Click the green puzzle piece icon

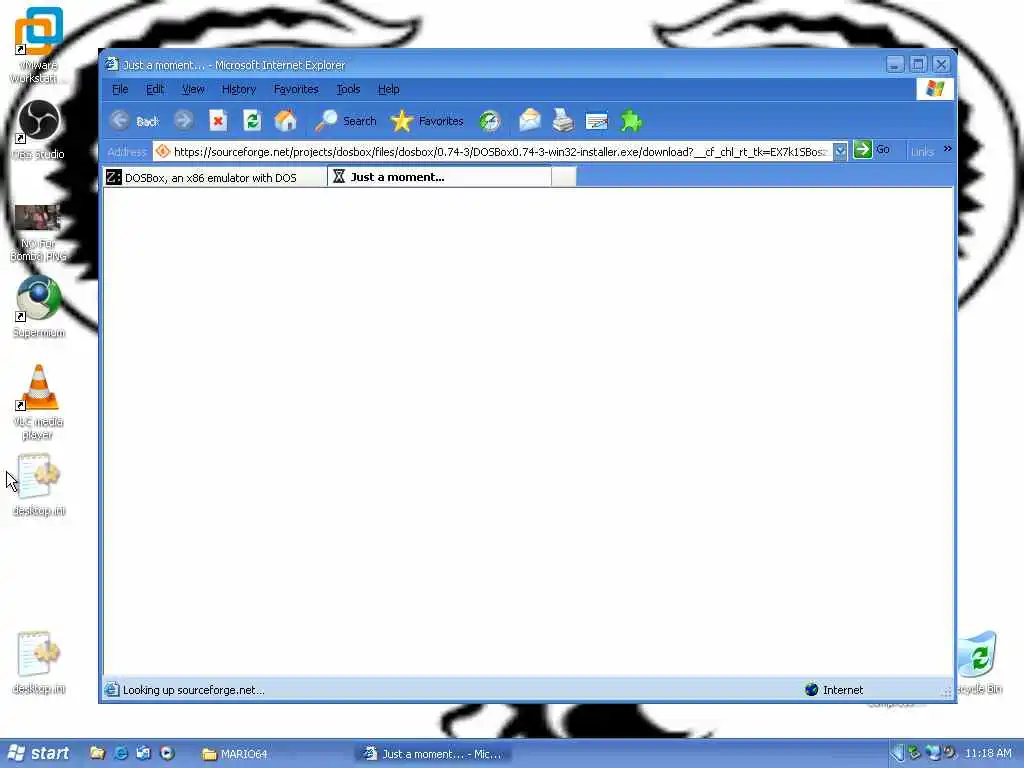point(631,121)
